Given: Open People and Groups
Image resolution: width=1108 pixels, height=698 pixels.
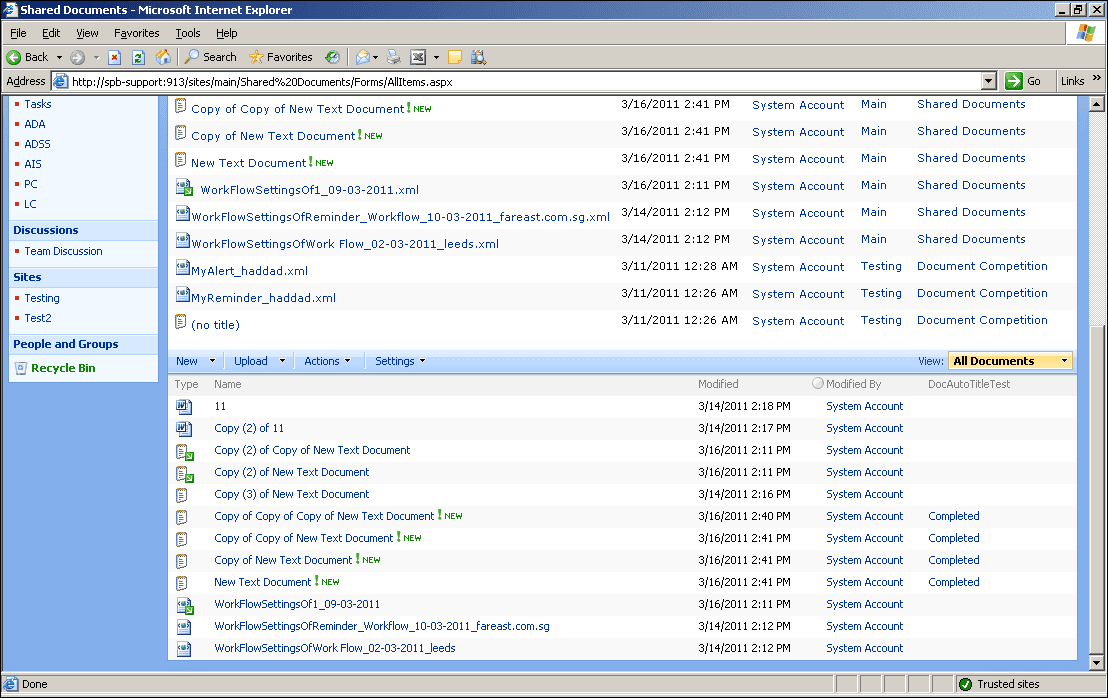Looking at the screenshot, I should tap(66, 344).
